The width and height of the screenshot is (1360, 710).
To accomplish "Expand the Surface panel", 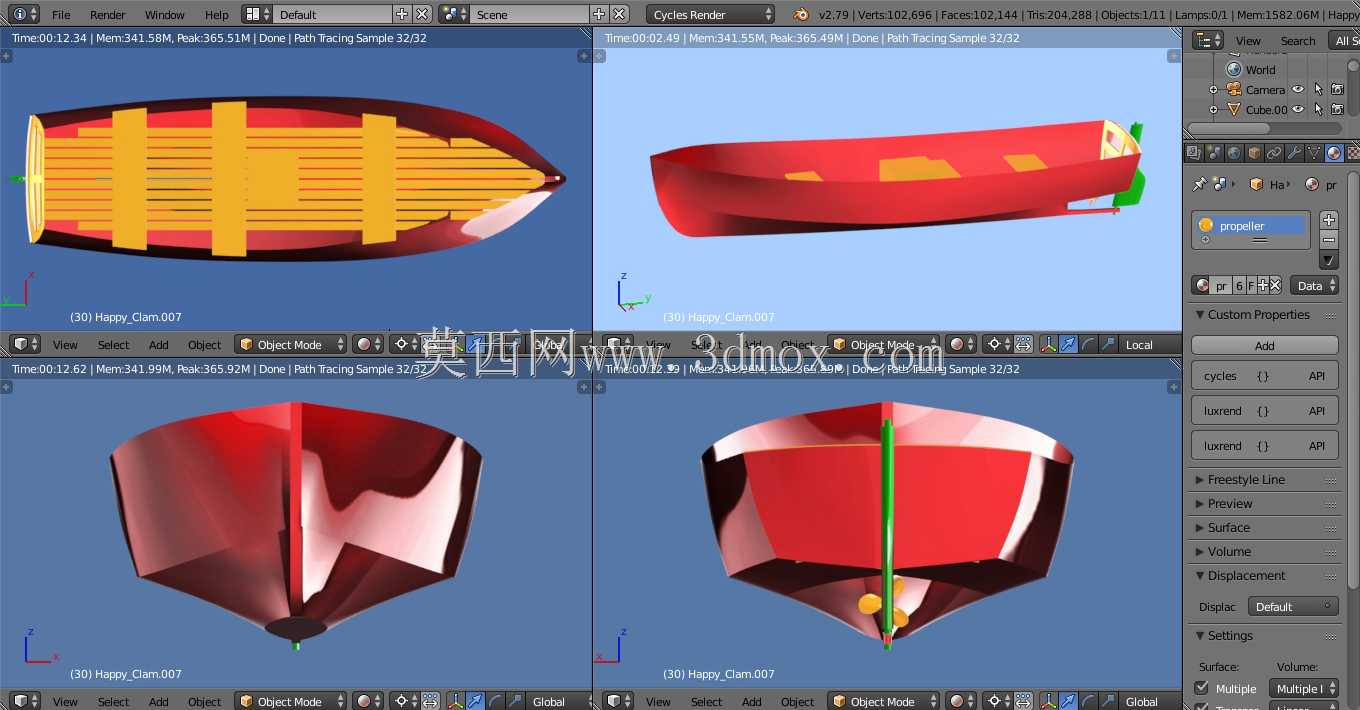I will (x=1229, y=528).
